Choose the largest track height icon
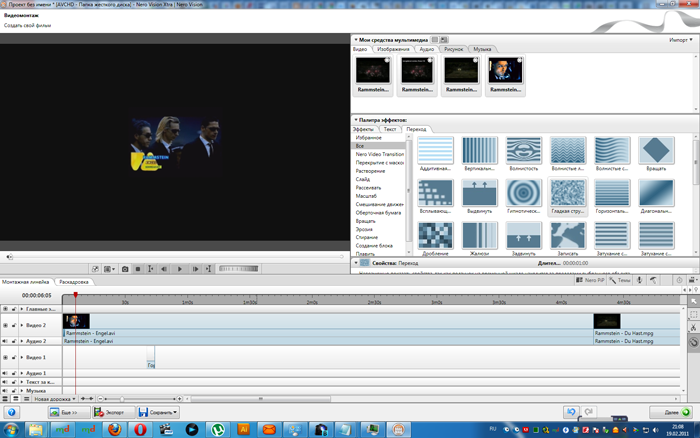700x438 pixels. click(x=5, y=399)
